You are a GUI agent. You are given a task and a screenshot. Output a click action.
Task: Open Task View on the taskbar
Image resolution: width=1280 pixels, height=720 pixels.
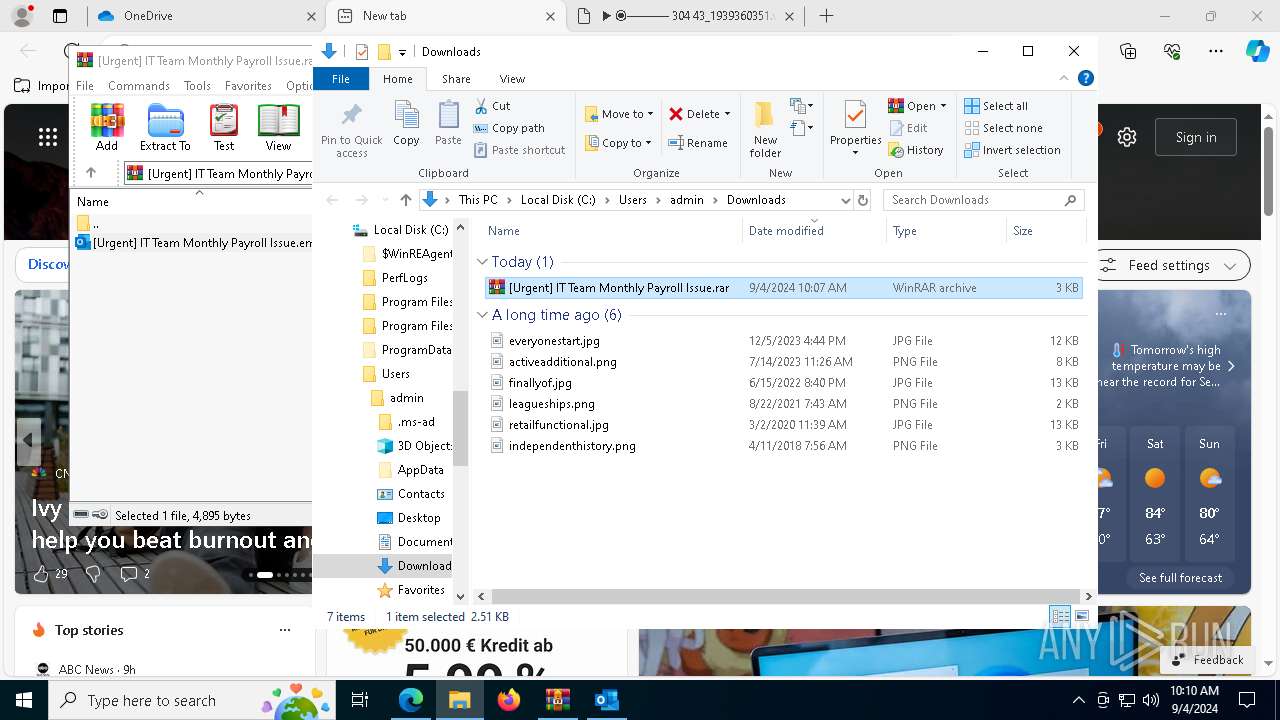(360, 700)
